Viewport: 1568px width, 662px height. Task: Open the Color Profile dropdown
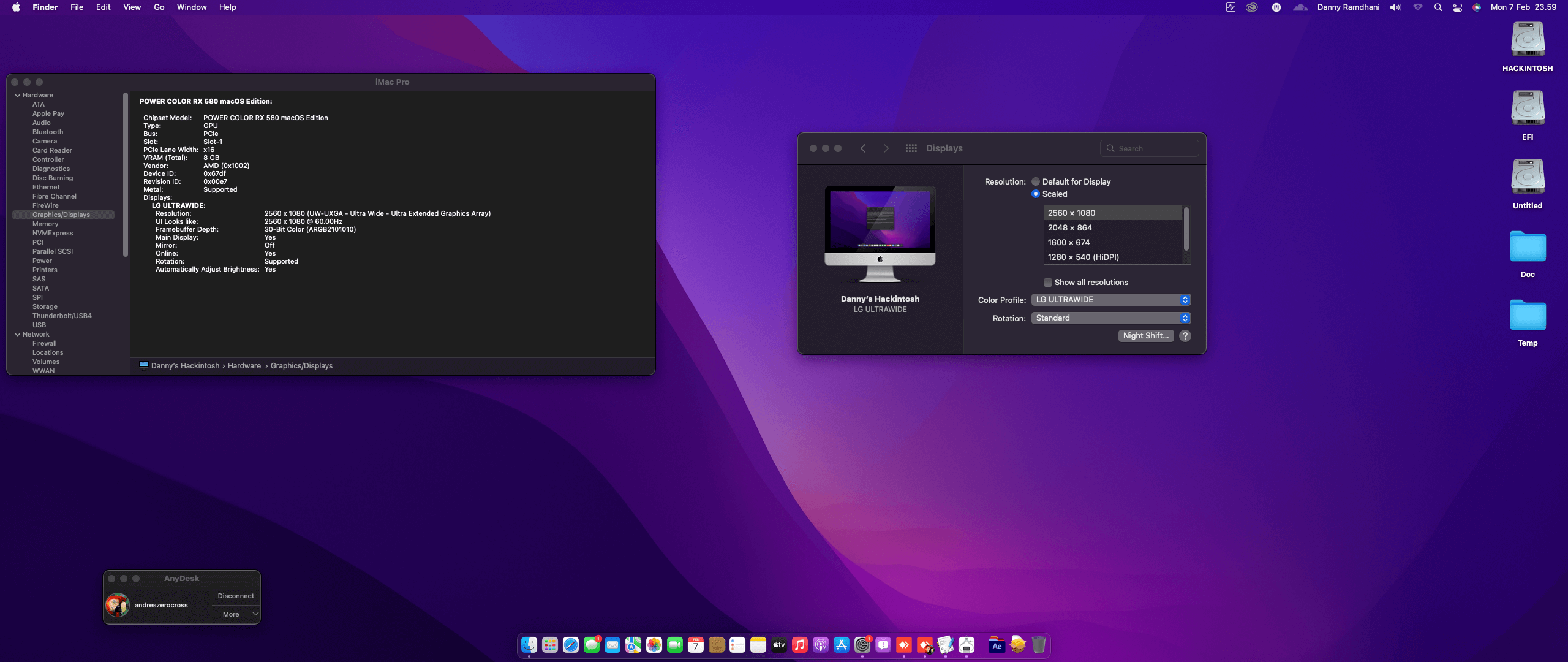(x=1110, y=300)
